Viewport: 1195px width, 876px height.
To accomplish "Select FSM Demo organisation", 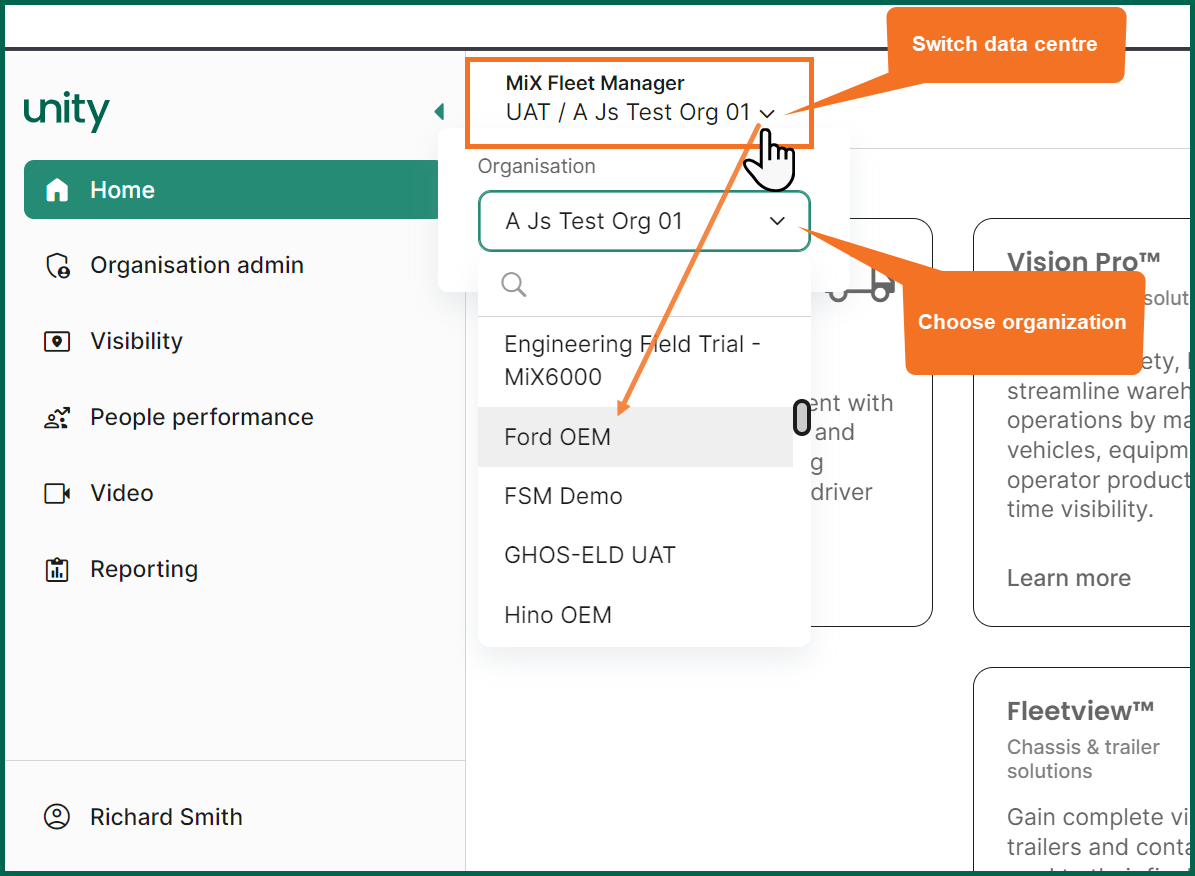I will click(636, 496).
